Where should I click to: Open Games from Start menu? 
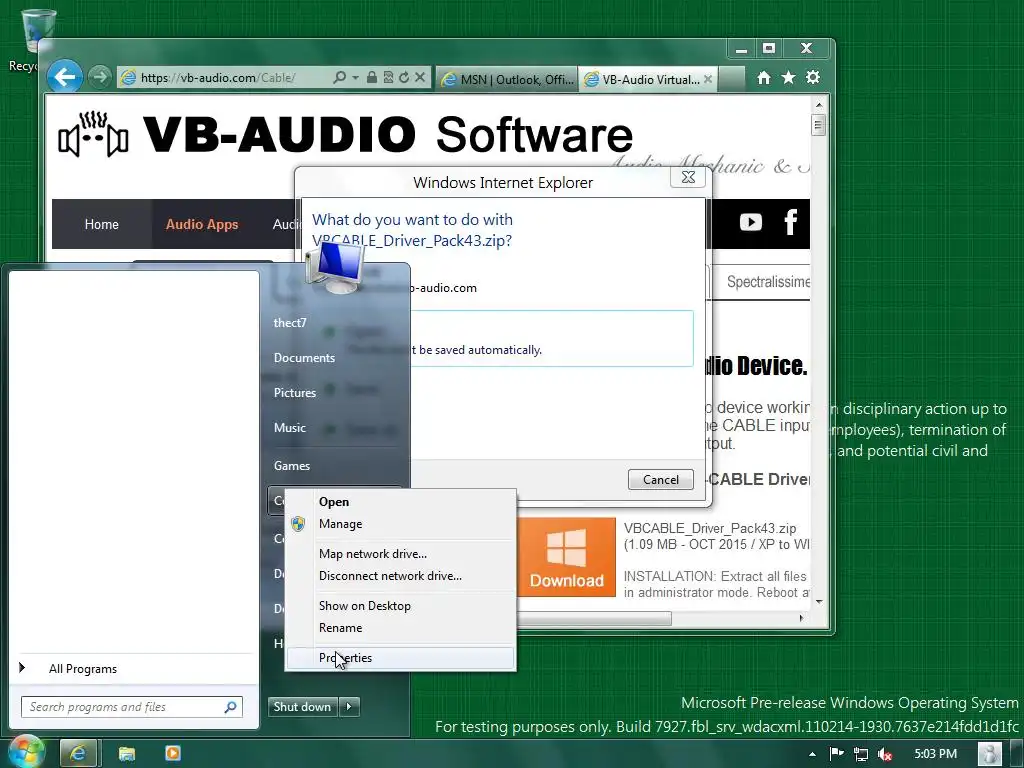coord(292,466)
